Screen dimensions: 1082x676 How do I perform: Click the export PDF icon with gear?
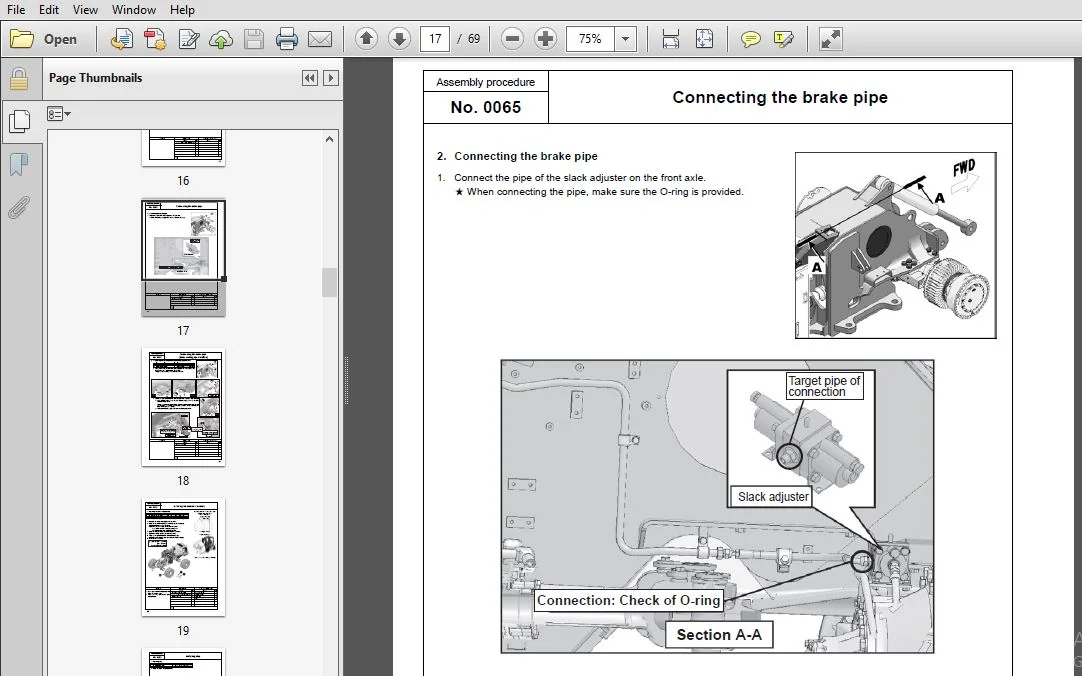point(155,39)
